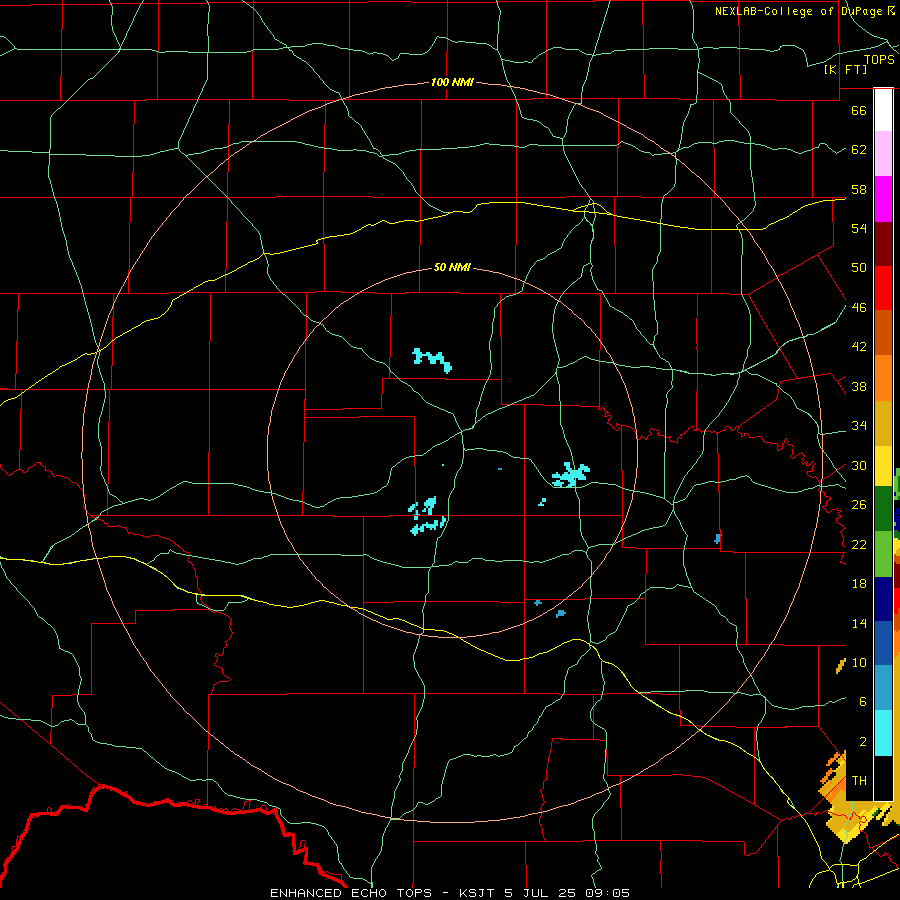Image resolution: width=900 pixels, height=900 pixels.
Task: Click the "ENHANCED ECHO TOPS" product caption
Action: 351,893
